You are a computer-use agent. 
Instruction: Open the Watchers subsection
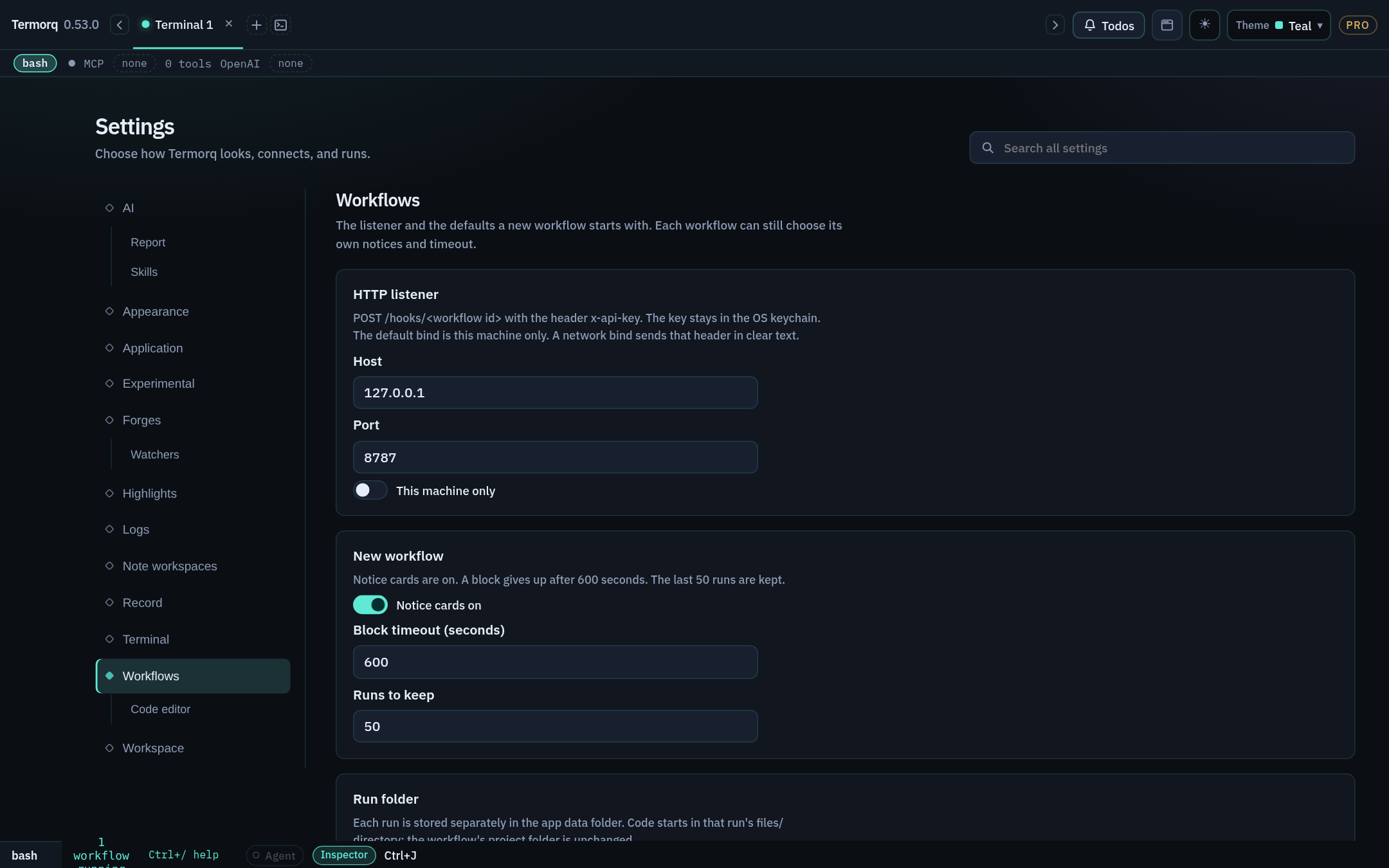[155, 455]
